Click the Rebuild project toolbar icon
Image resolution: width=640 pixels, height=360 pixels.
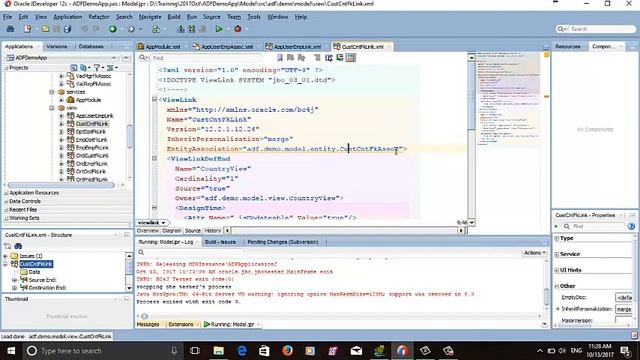(191, 29)
